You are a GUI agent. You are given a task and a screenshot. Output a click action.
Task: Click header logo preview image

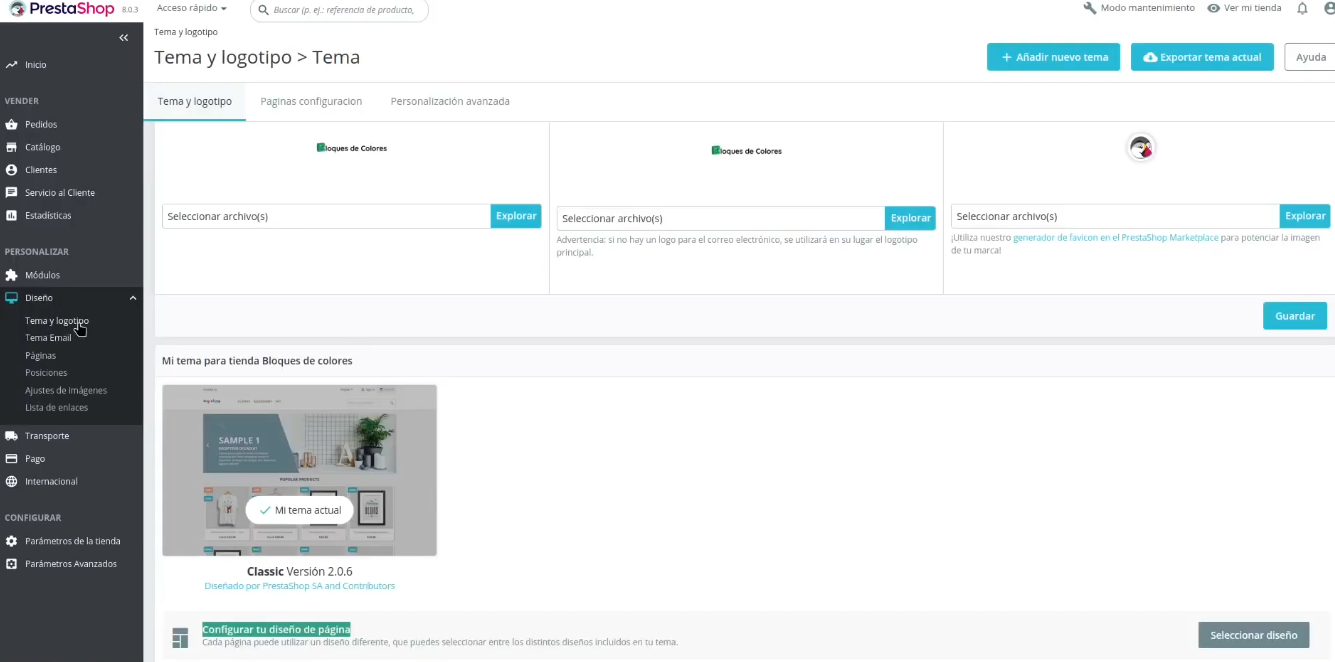(x=351, y=148)
